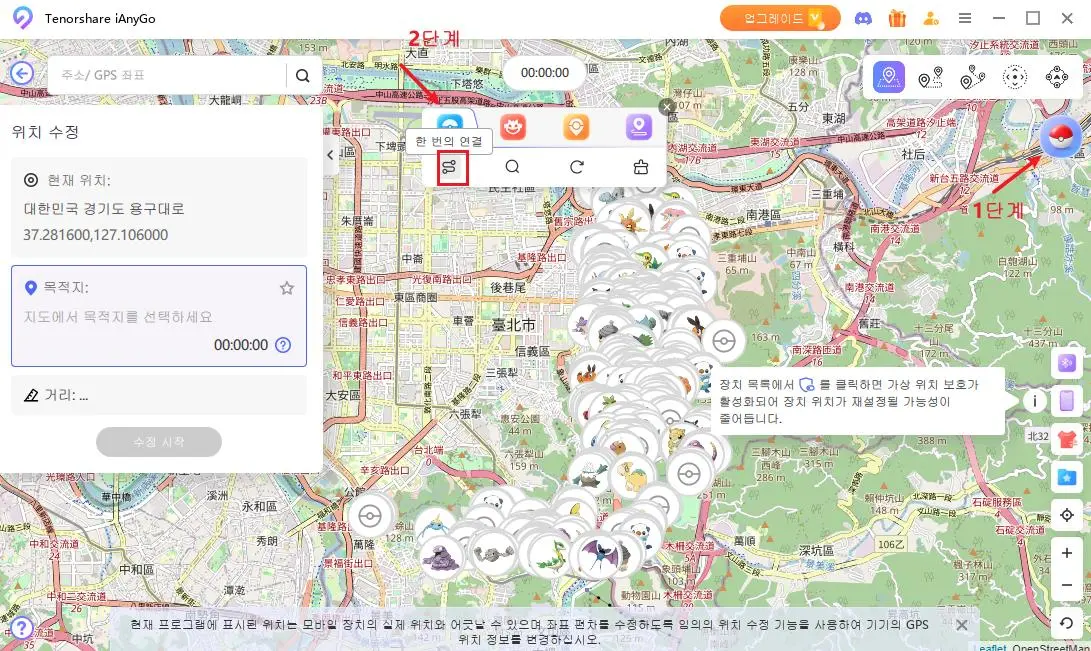Image resolution: width=1091 pixels, height=651 pixels.
Task: Dismiss the bottom GPS notice banner
Action: (x=962, y=625)
